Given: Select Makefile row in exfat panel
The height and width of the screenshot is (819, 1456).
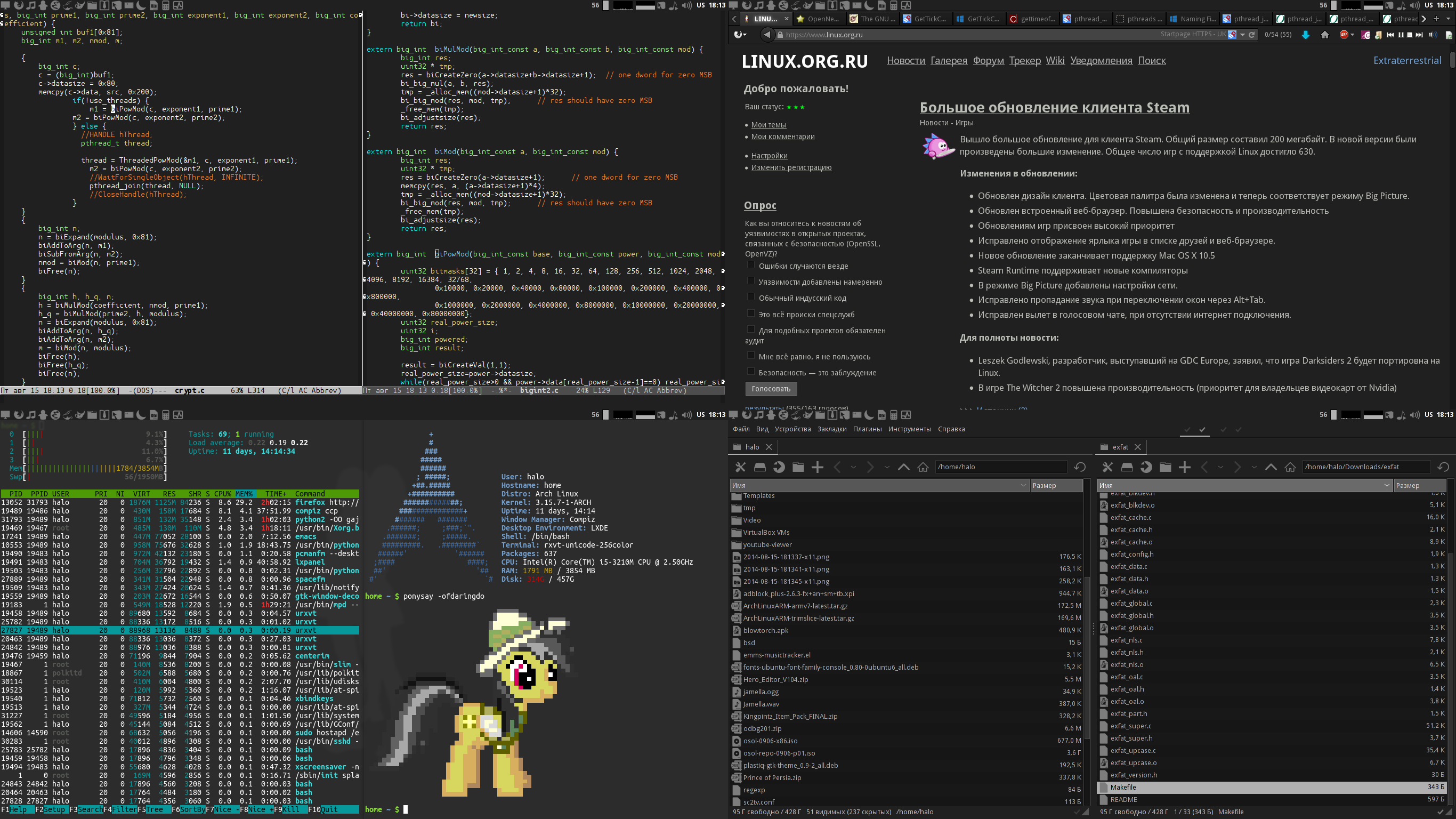Looking at the screenshot, I should (x=1272, y=787).
